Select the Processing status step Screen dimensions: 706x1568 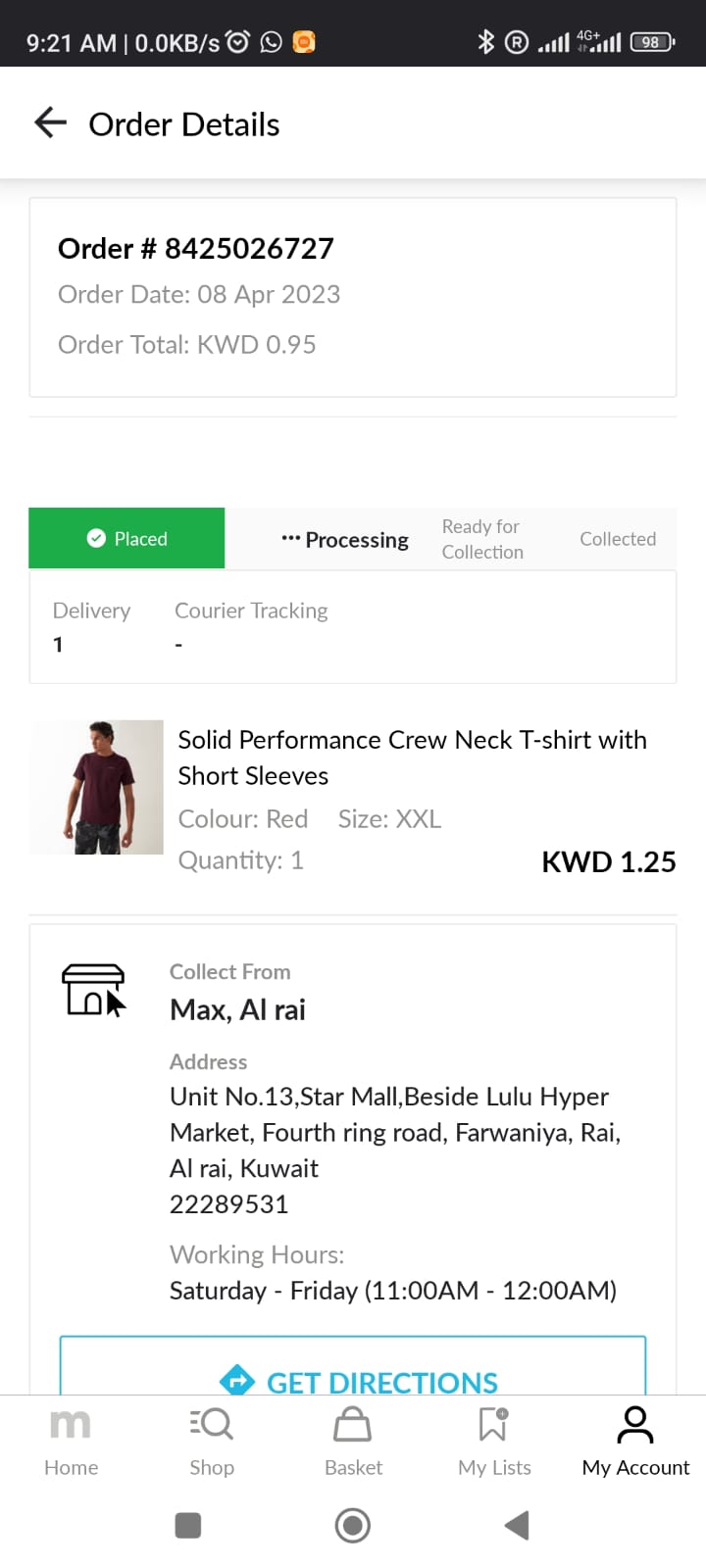[x=345, y=540]
